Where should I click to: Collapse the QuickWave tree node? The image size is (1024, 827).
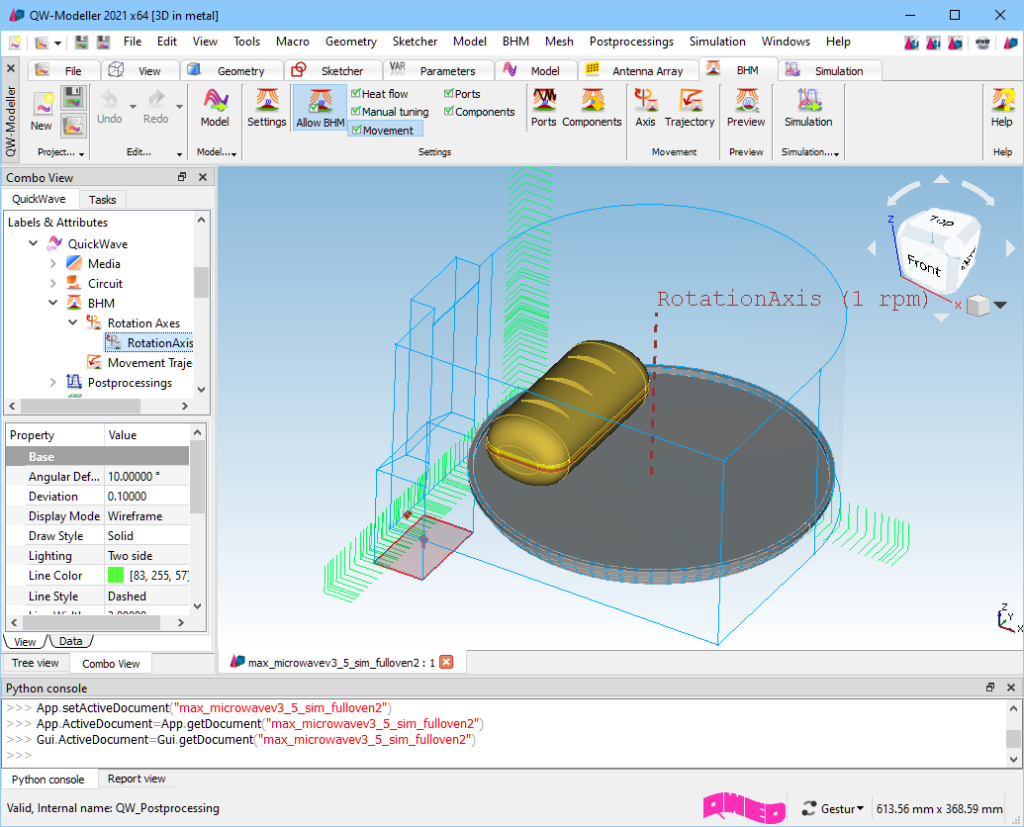[x=33, y=244]
